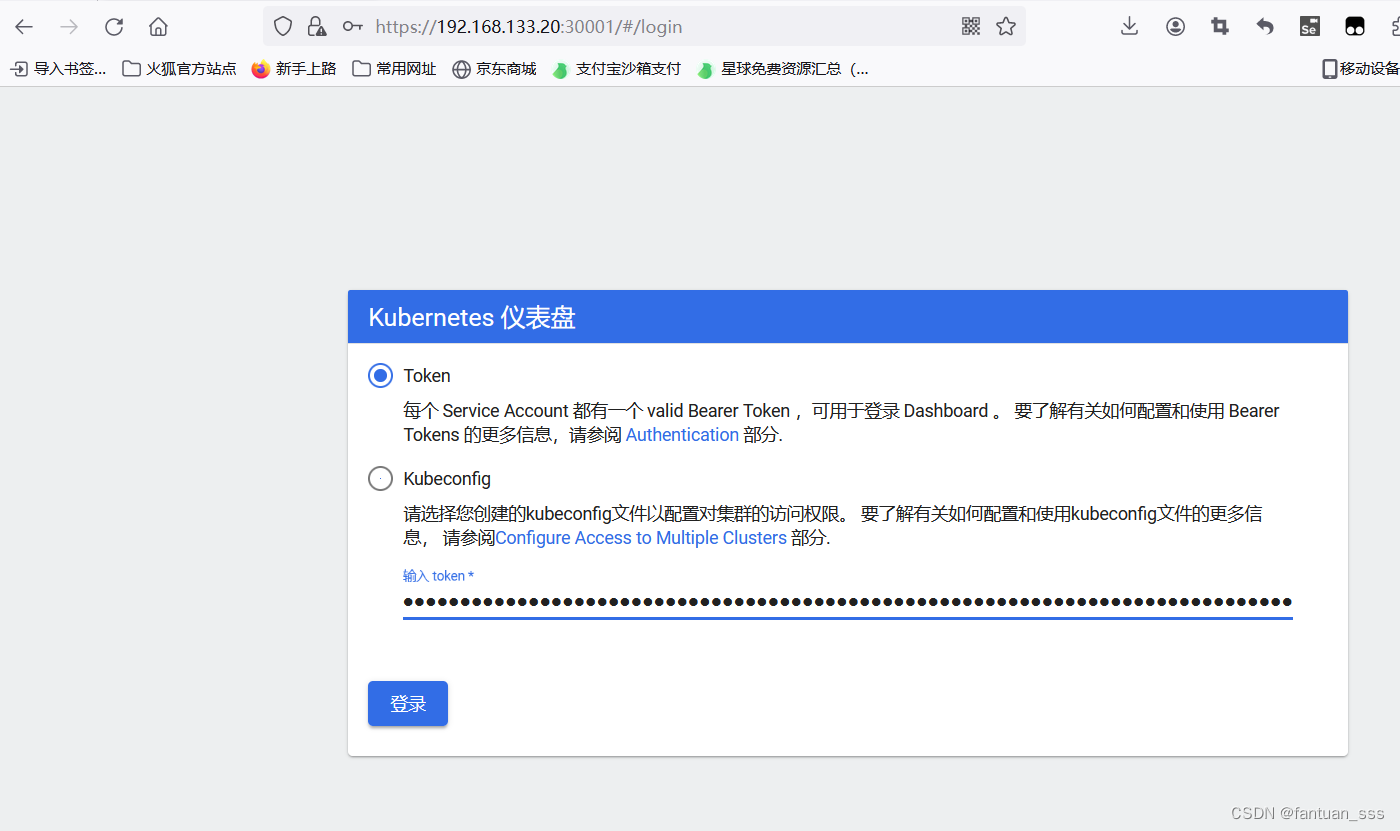Image resolution: width=1400 pixels, height=831 pixels.
Task: Open the black mask extension icon
Action: click(x=1354, y=27)
